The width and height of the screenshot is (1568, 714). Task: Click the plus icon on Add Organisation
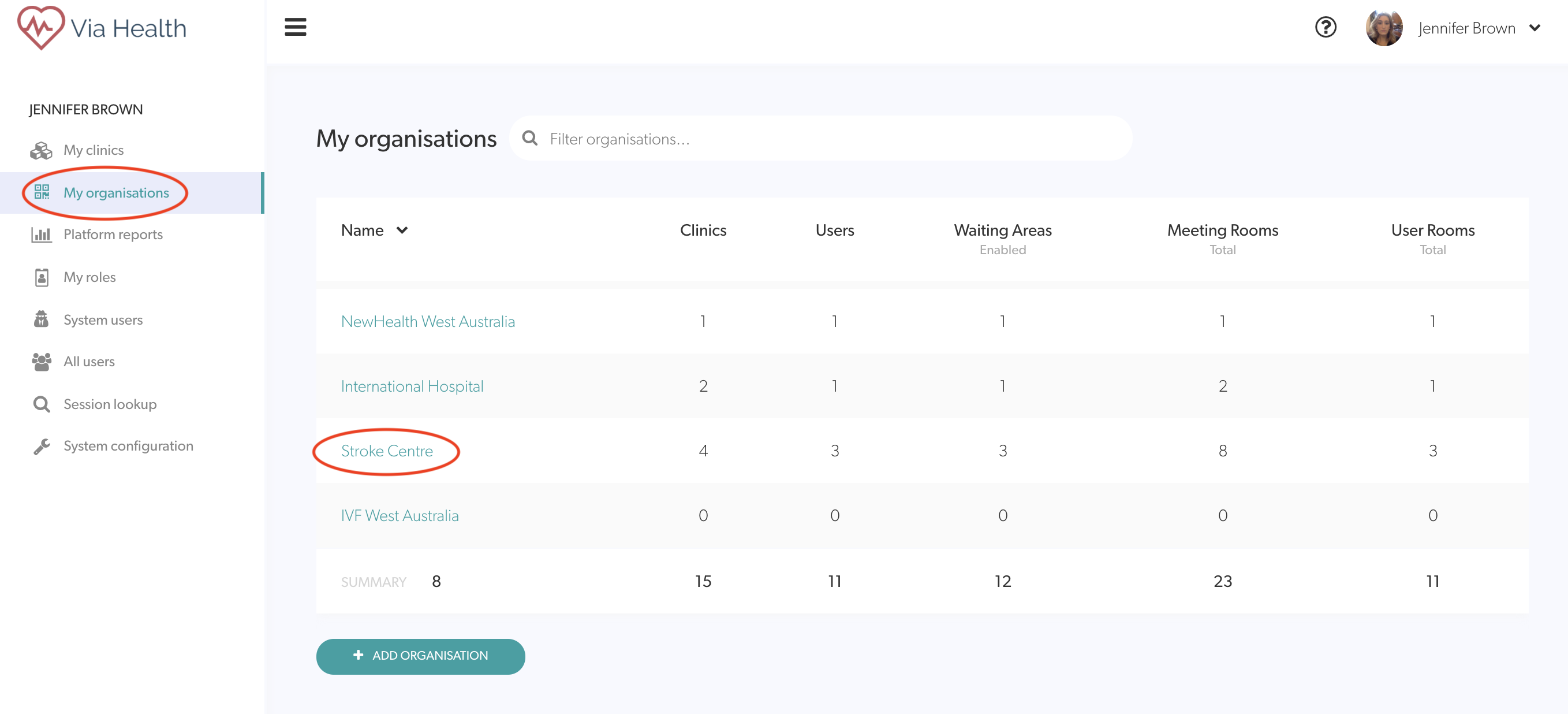pos(358,655)
